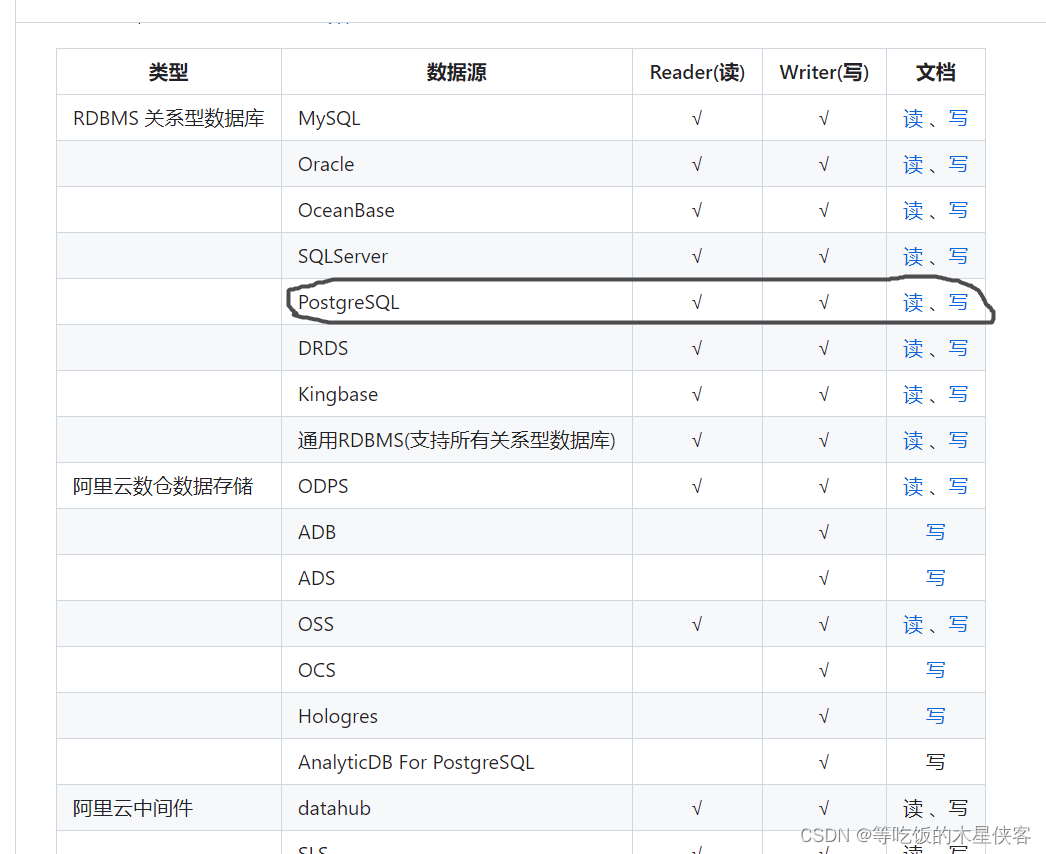
Task: Select the ADB data source cell
Action: pos(457,532)
